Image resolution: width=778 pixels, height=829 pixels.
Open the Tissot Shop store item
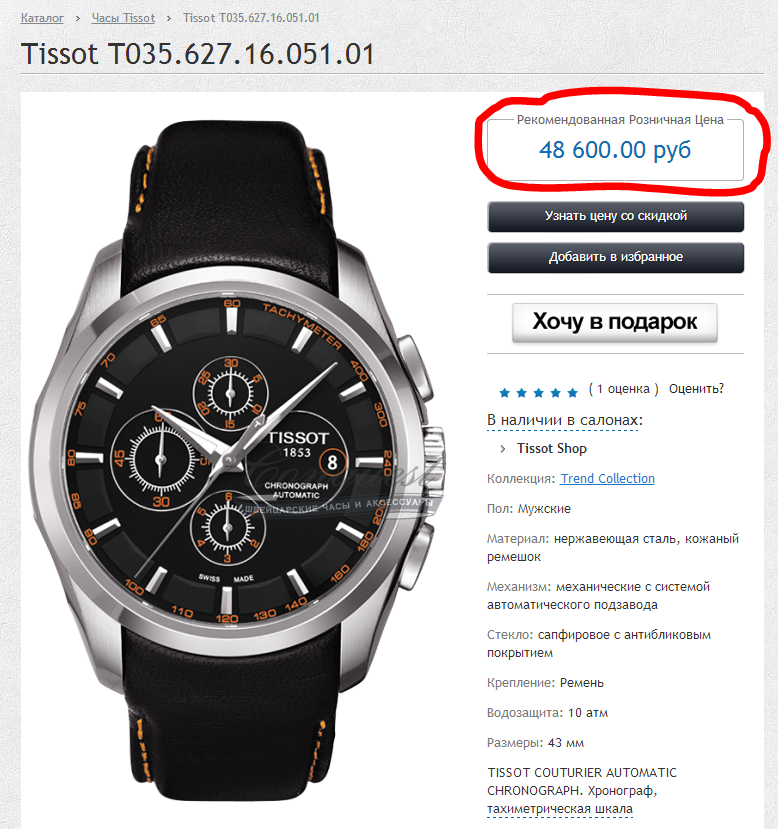tap(552, 448)
